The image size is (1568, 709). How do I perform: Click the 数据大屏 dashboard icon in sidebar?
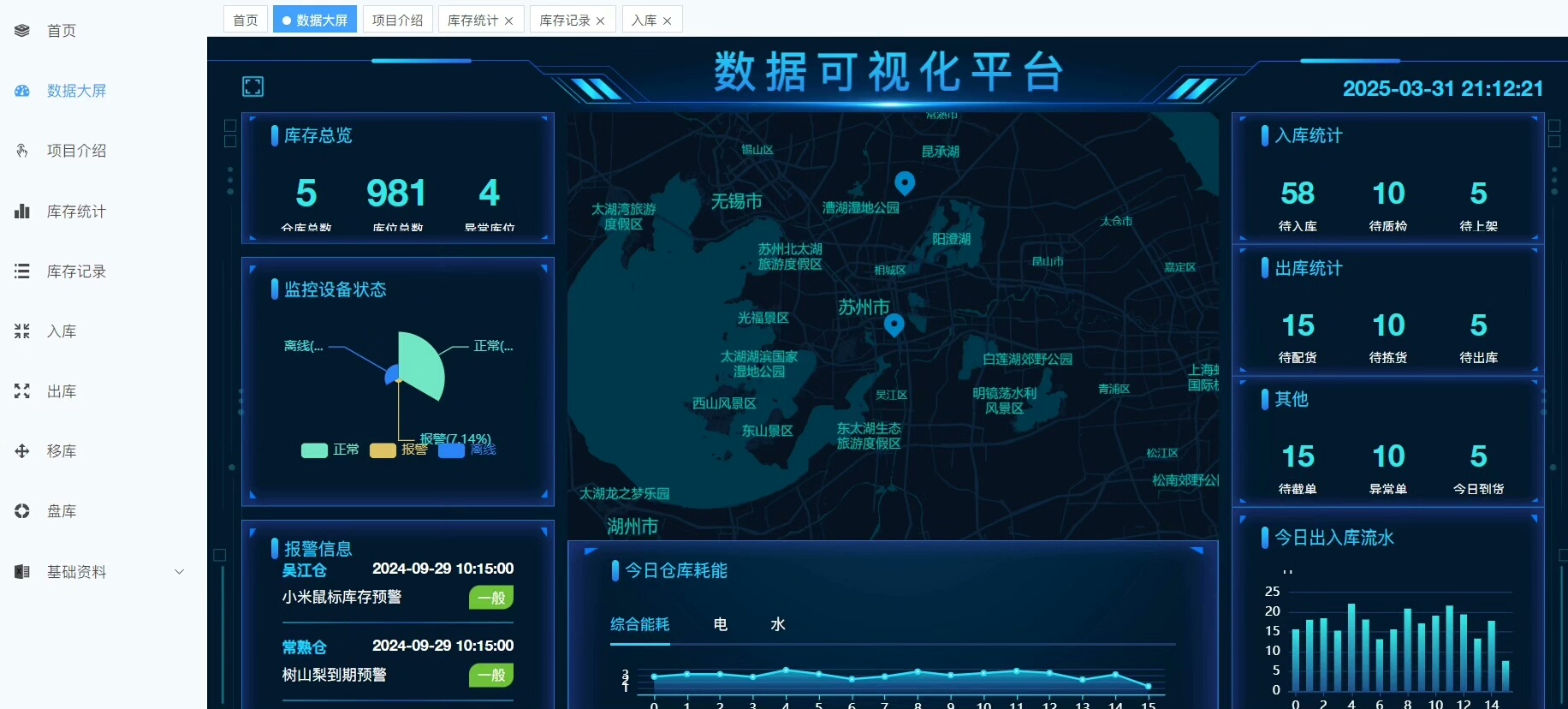pos(22,91)
